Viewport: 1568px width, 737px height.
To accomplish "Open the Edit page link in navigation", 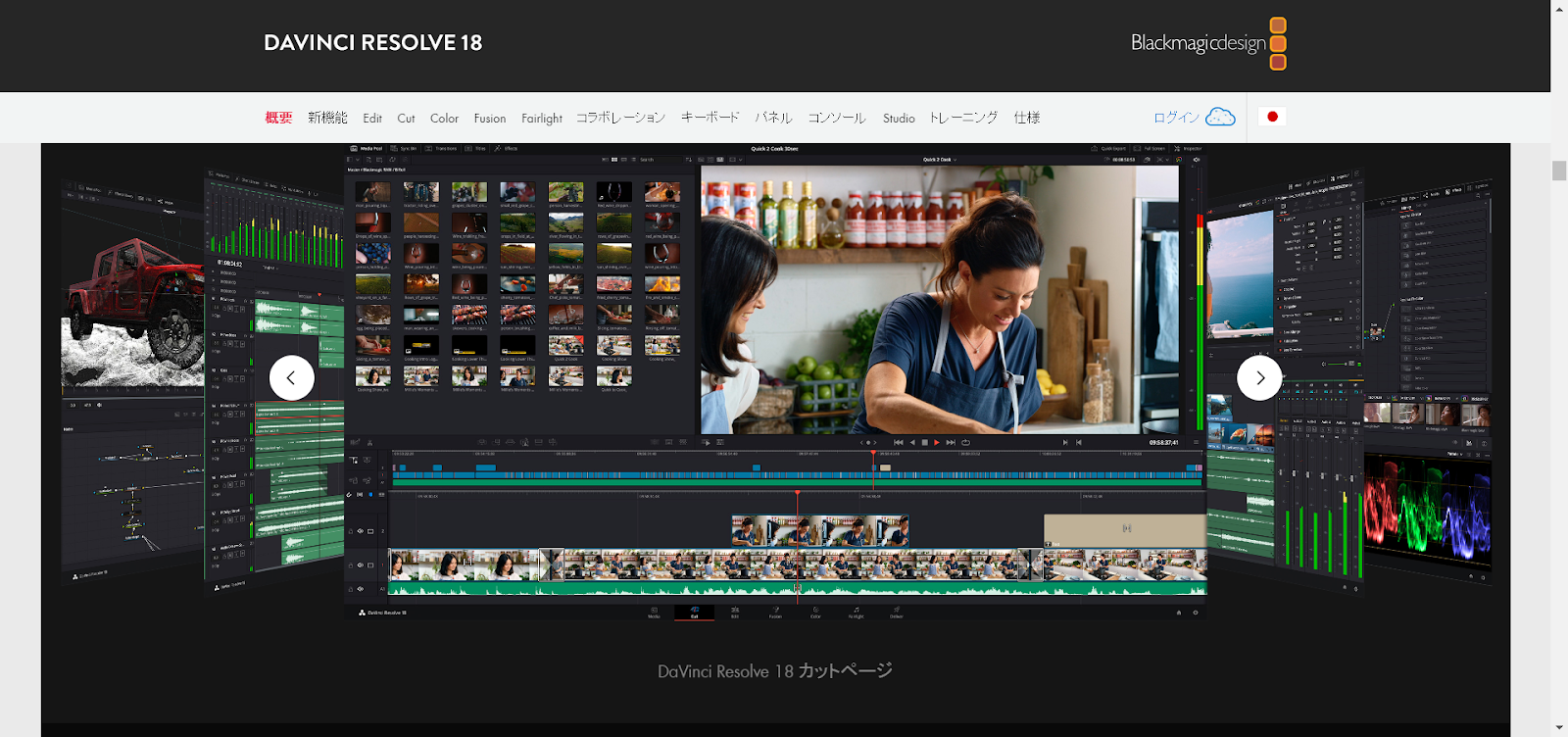I will point(372,118).
